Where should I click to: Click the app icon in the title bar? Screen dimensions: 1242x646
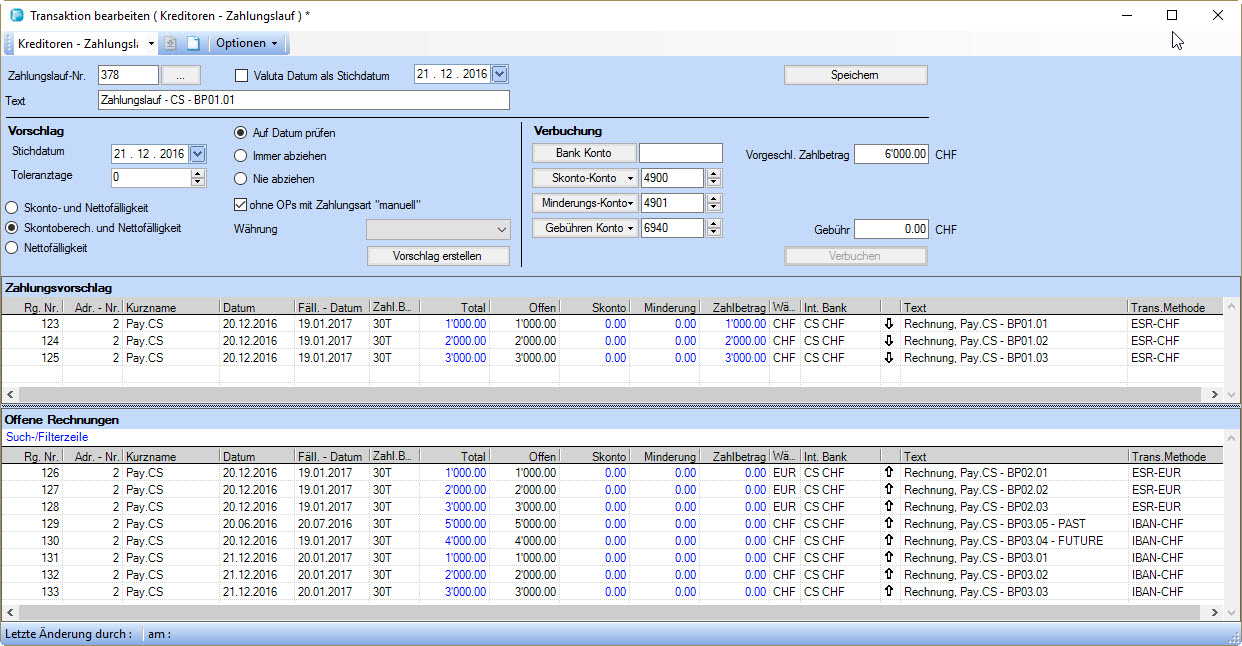click(x=16, y=15)
